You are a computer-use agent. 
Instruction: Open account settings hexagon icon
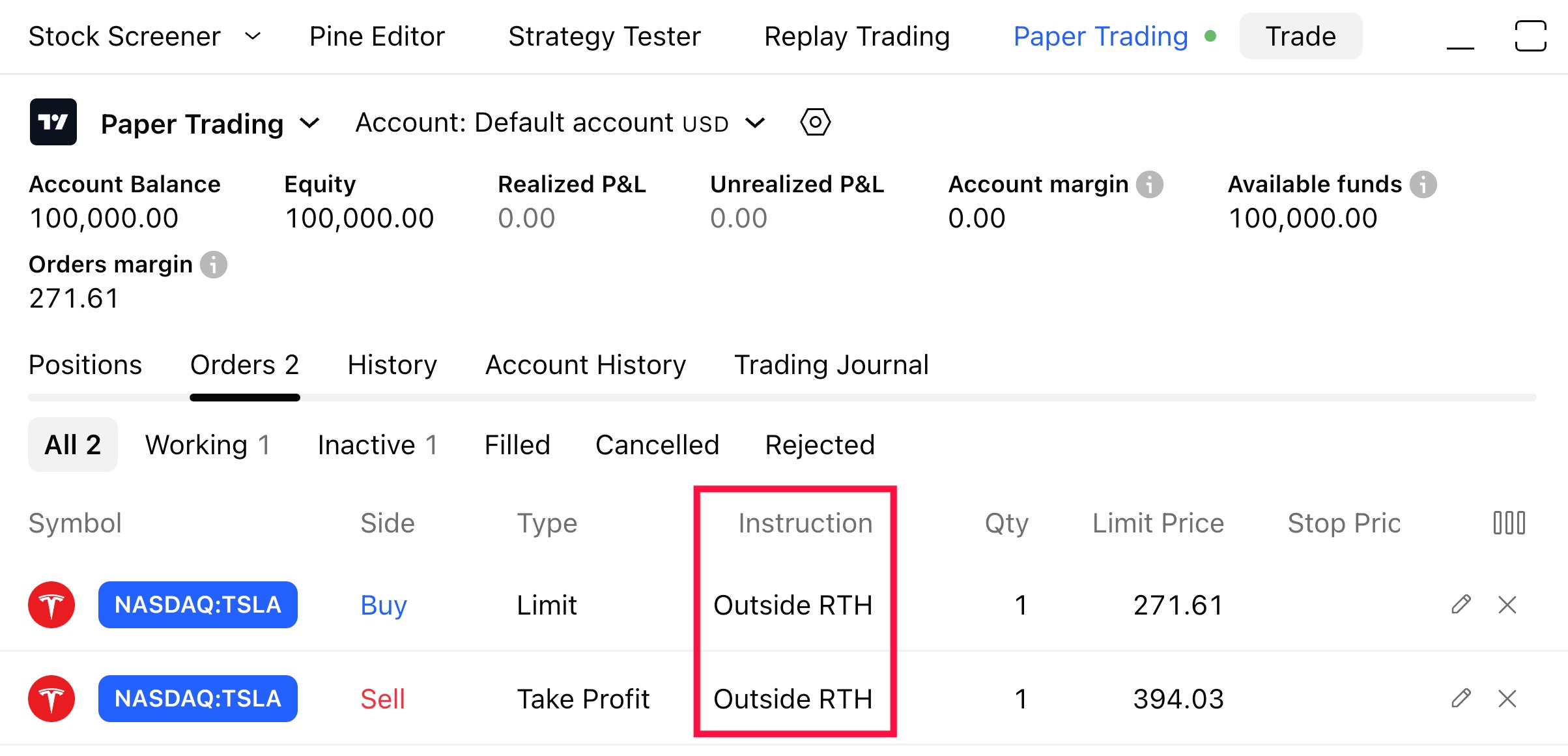click(x=815, y=123)
